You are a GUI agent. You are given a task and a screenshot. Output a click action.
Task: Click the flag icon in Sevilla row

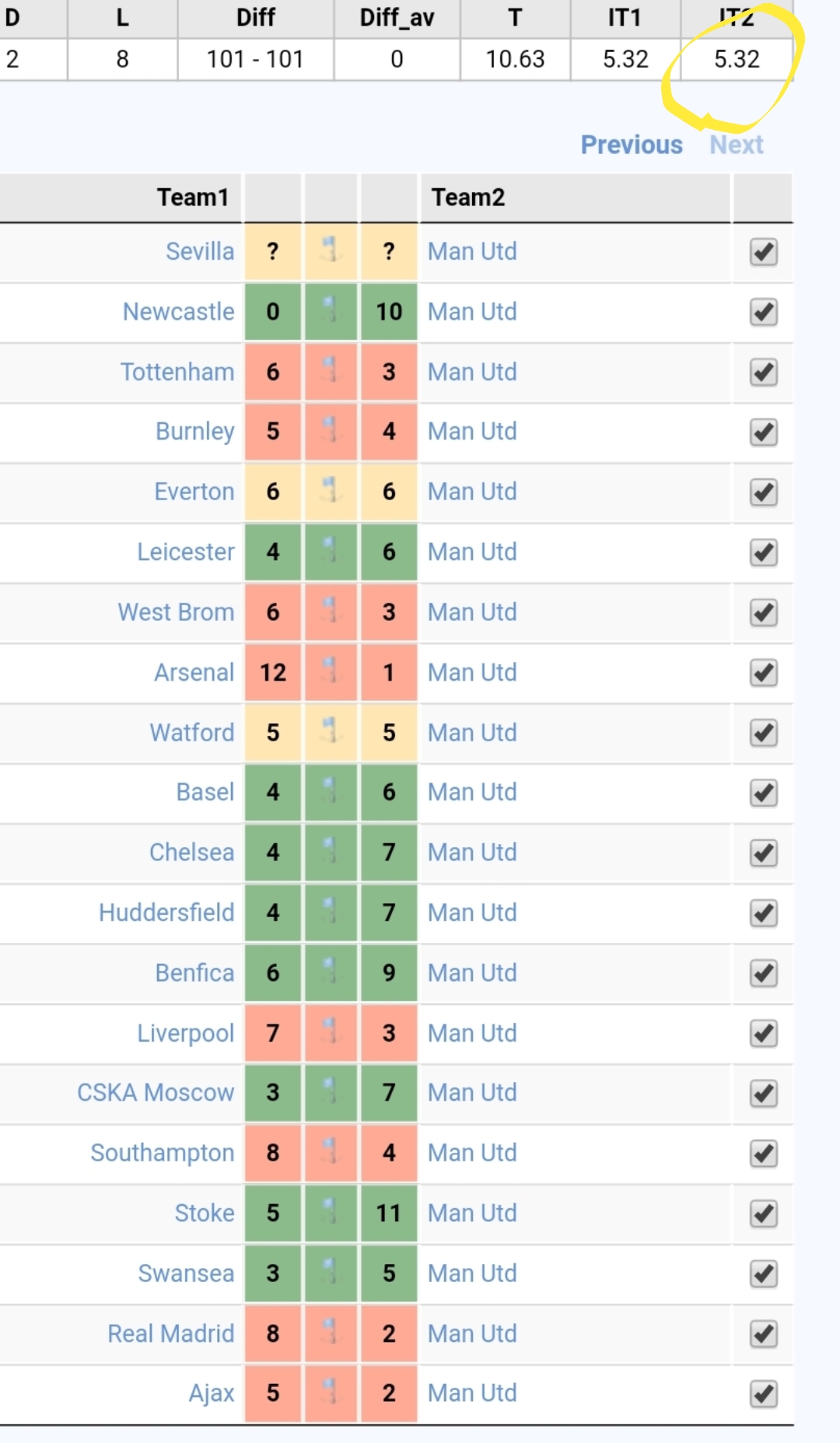pos(331,250)
